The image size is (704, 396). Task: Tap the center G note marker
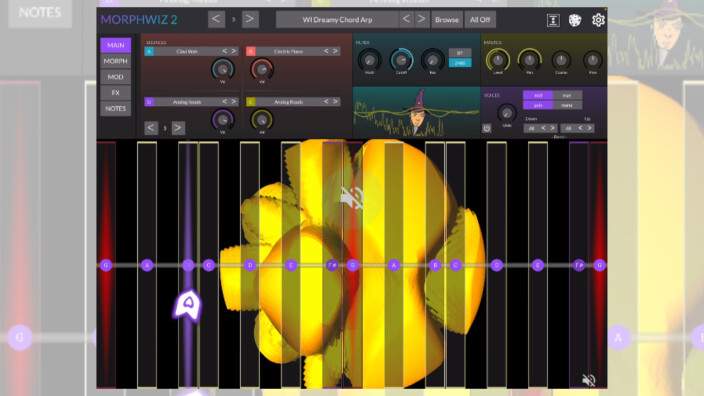[352, 265]
